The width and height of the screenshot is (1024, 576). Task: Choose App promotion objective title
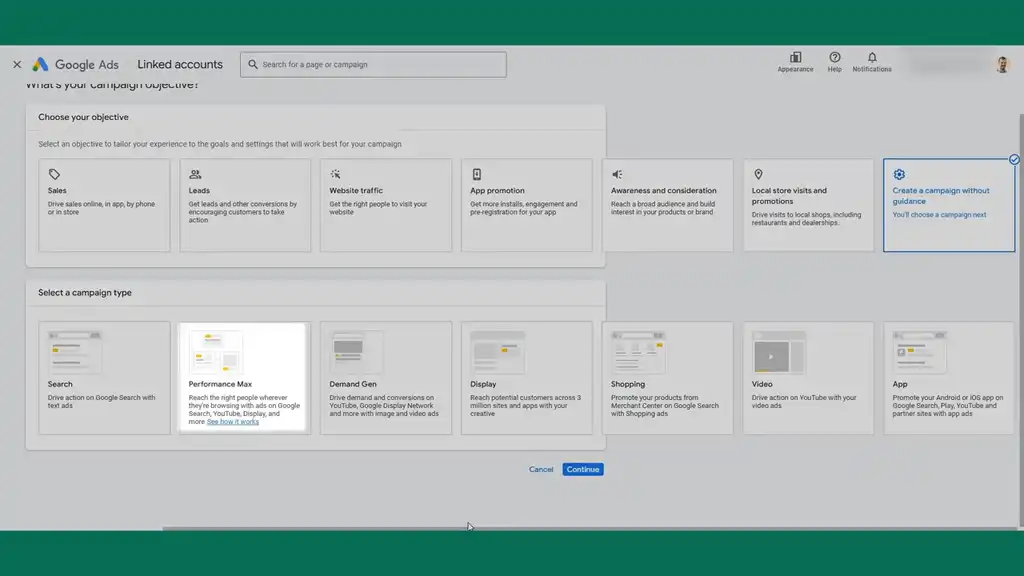(497, 191)
